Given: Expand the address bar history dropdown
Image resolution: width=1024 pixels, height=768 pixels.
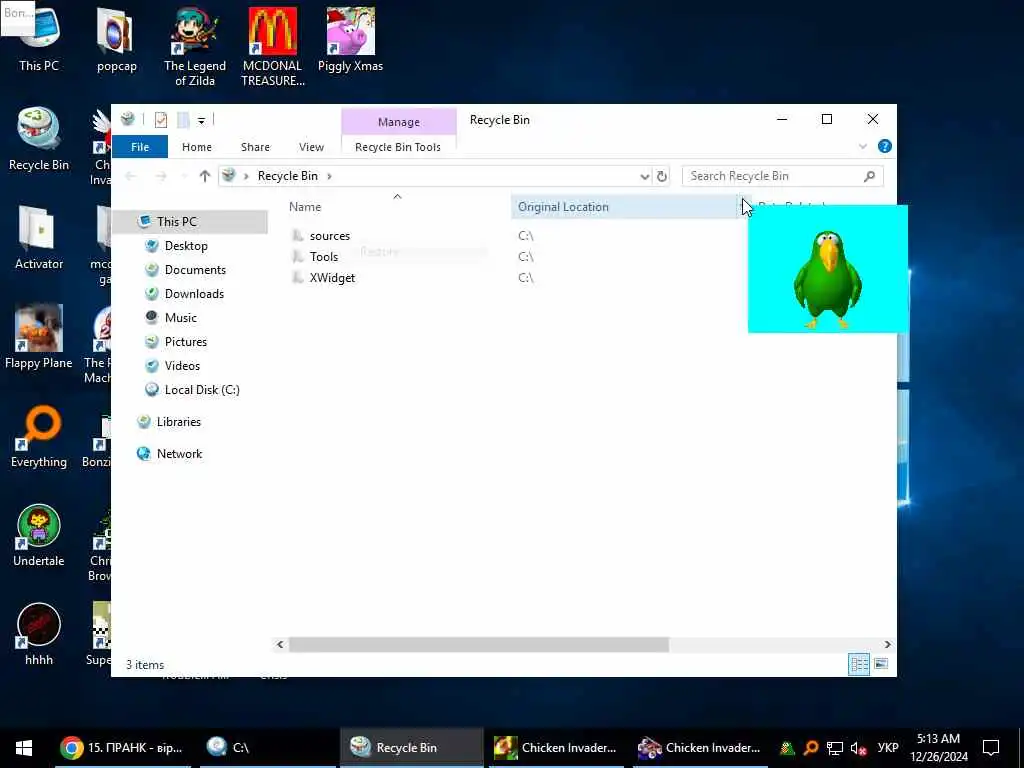Looking at the screenshot, I should tap(645, 176).
